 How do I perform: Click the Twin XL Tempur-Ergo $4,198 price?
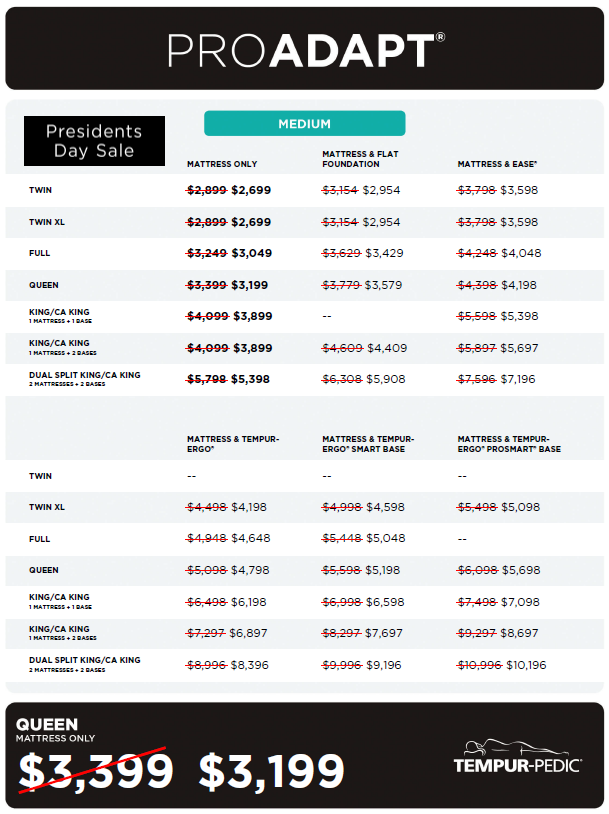click(250, 507)
